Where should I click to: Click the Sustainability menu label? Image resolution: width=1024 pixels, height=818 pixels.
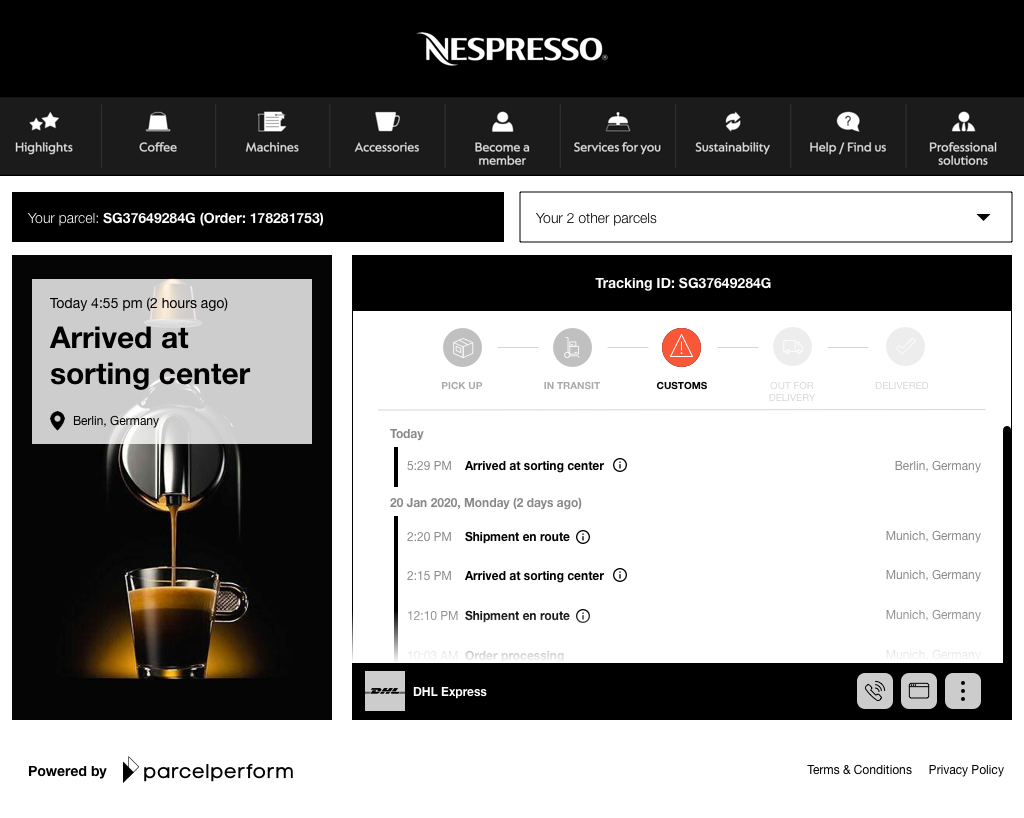[733, 148]
